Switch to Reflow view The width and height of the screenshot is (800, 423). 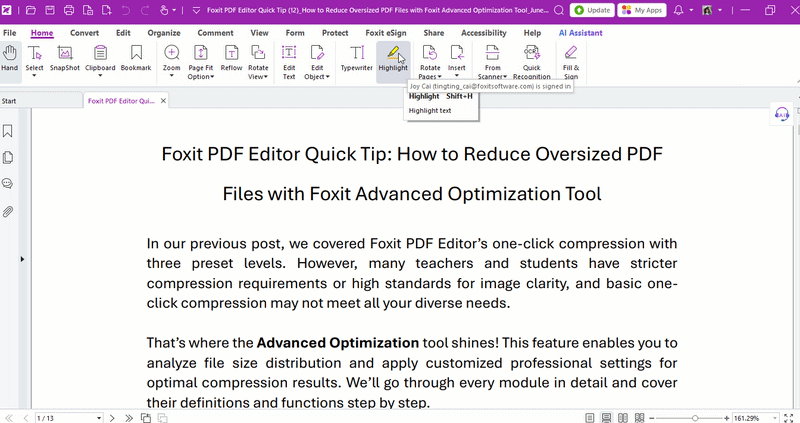[x=231, y=58]
